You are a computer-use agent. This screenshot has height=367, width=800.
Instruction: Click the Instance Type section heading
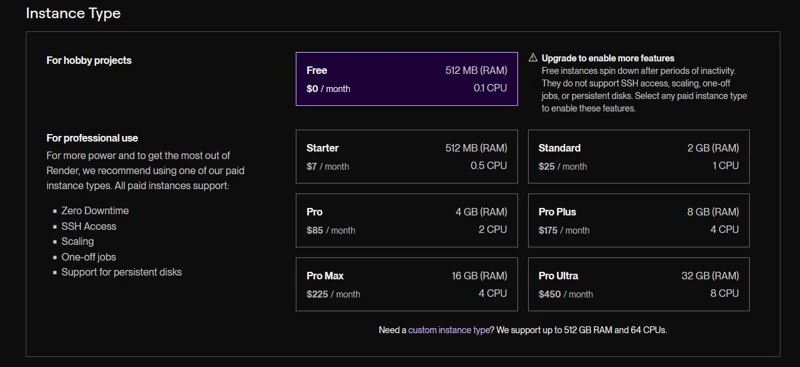click(x=73, y=13)
